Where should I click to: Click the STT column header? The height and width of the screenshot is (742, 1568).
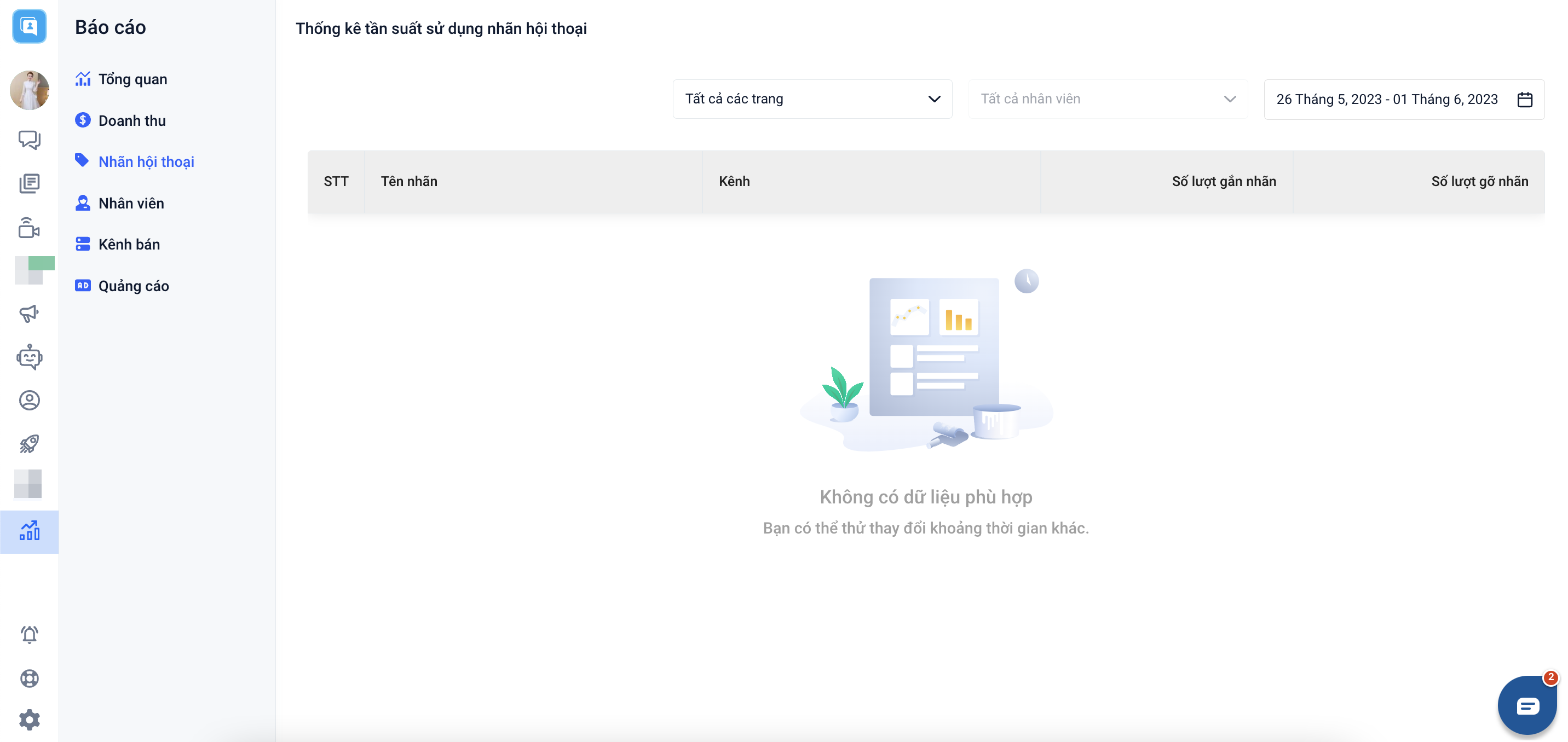point(336,181)
